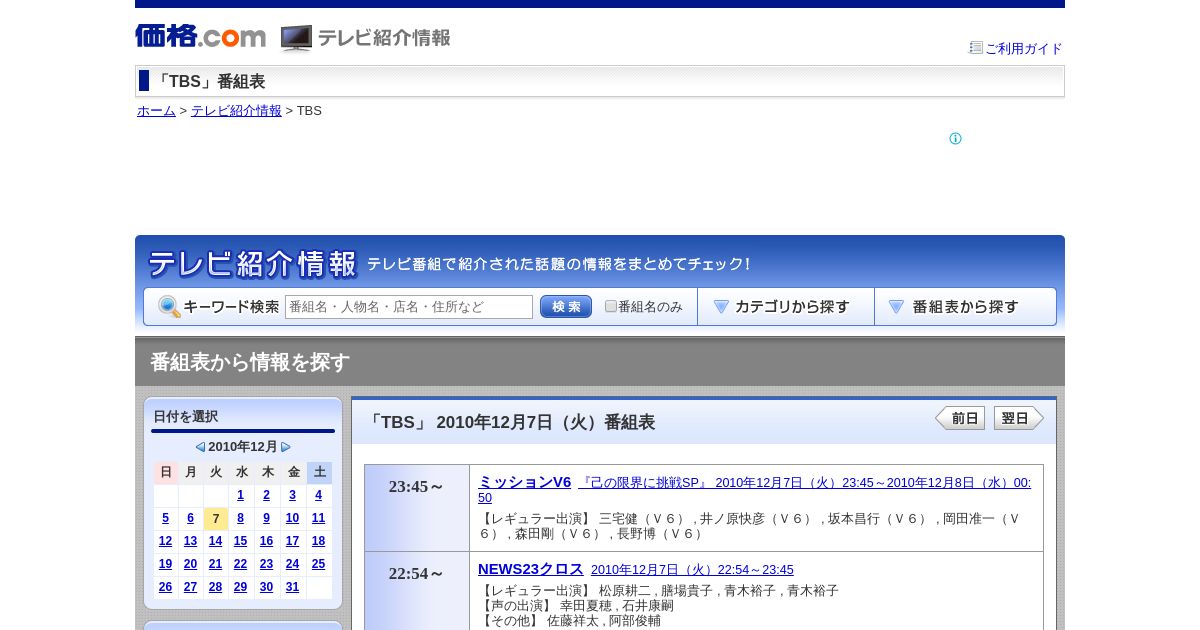Open NEWS23クロス 22:54～23:45 time link
This screenshot has height=630, width=1200.
[692, 570]
